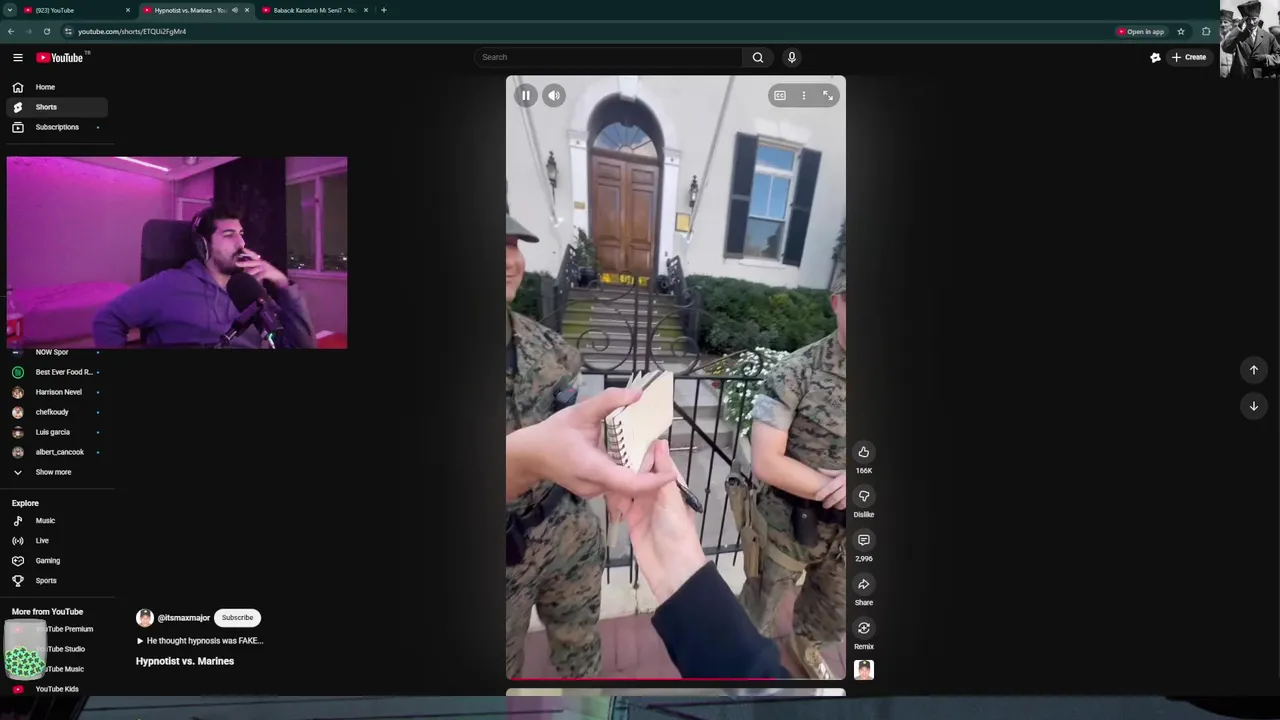Screen dimensions: 1280x720
Task: Pause the Shorts video
Action: 526,95
